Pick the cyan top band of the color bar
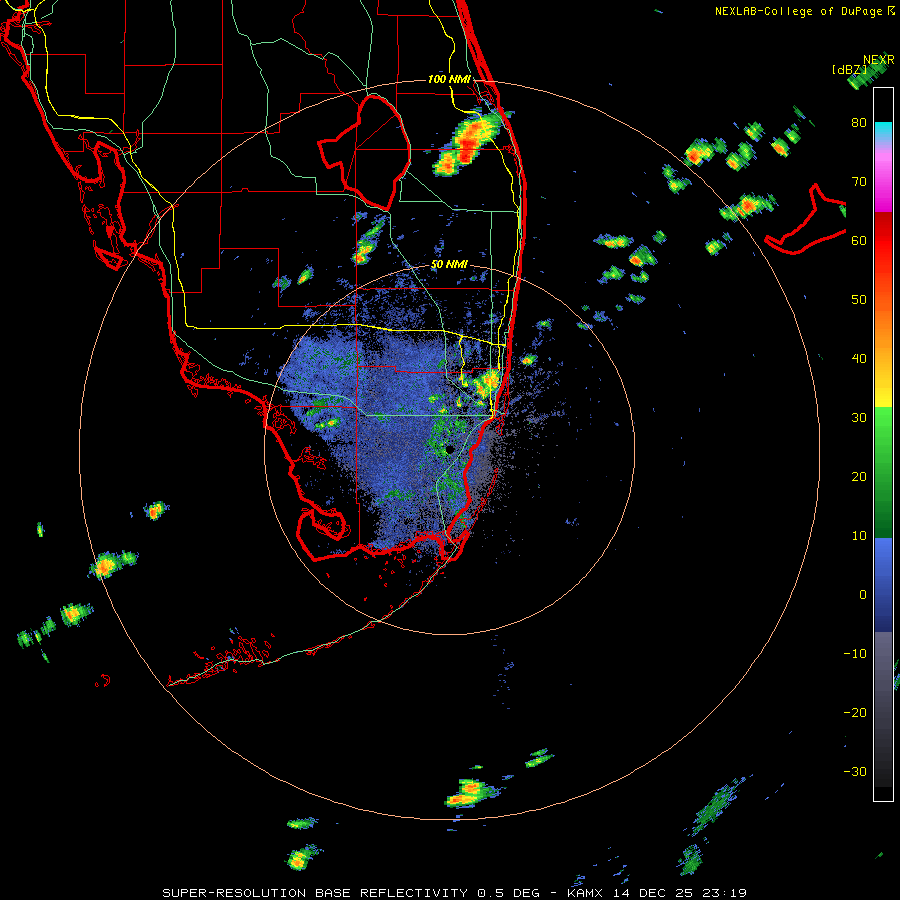Viewport: 900px width, 900px height. tap(883, 132)
